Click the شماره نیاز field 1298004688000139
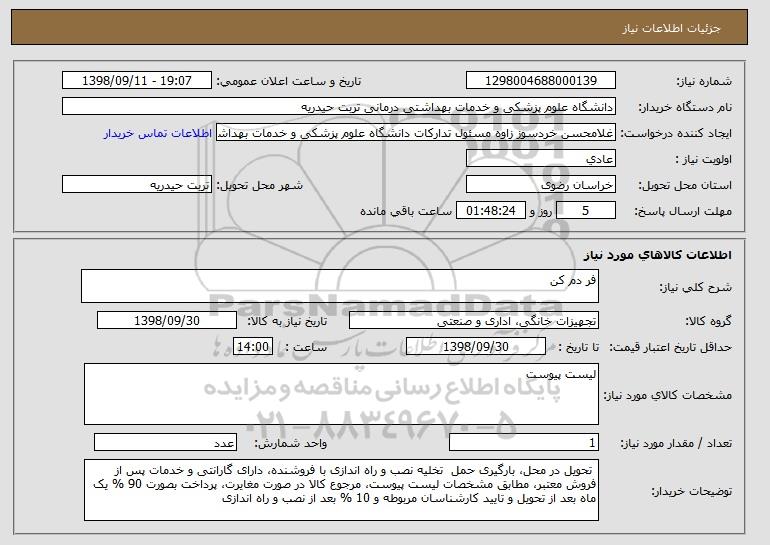Image resolution: width=770 pixels, height=545 pixels. coord(541,81)
